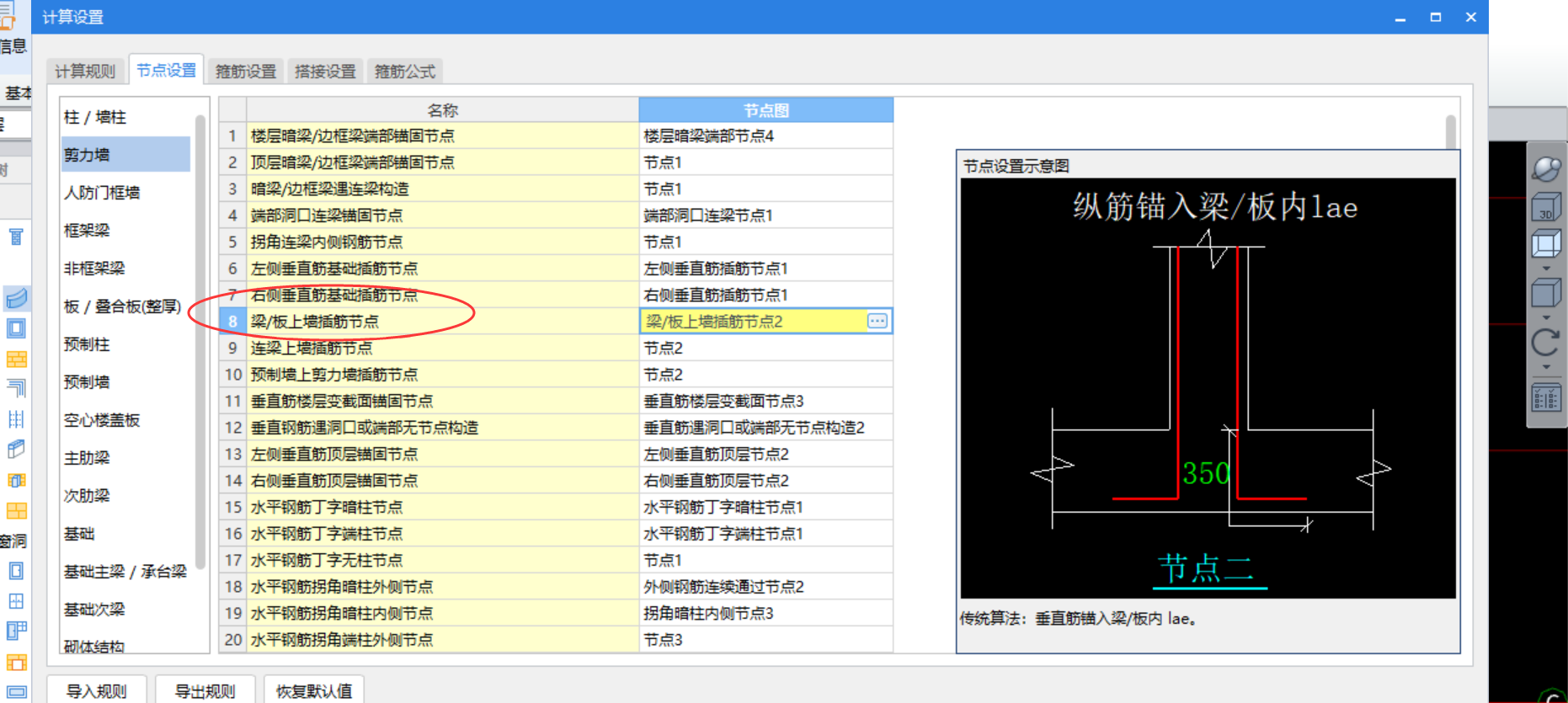Switch to the 计算规则 tab
This screenshot has width=1568, height=703.
click(x=85, y=72)
